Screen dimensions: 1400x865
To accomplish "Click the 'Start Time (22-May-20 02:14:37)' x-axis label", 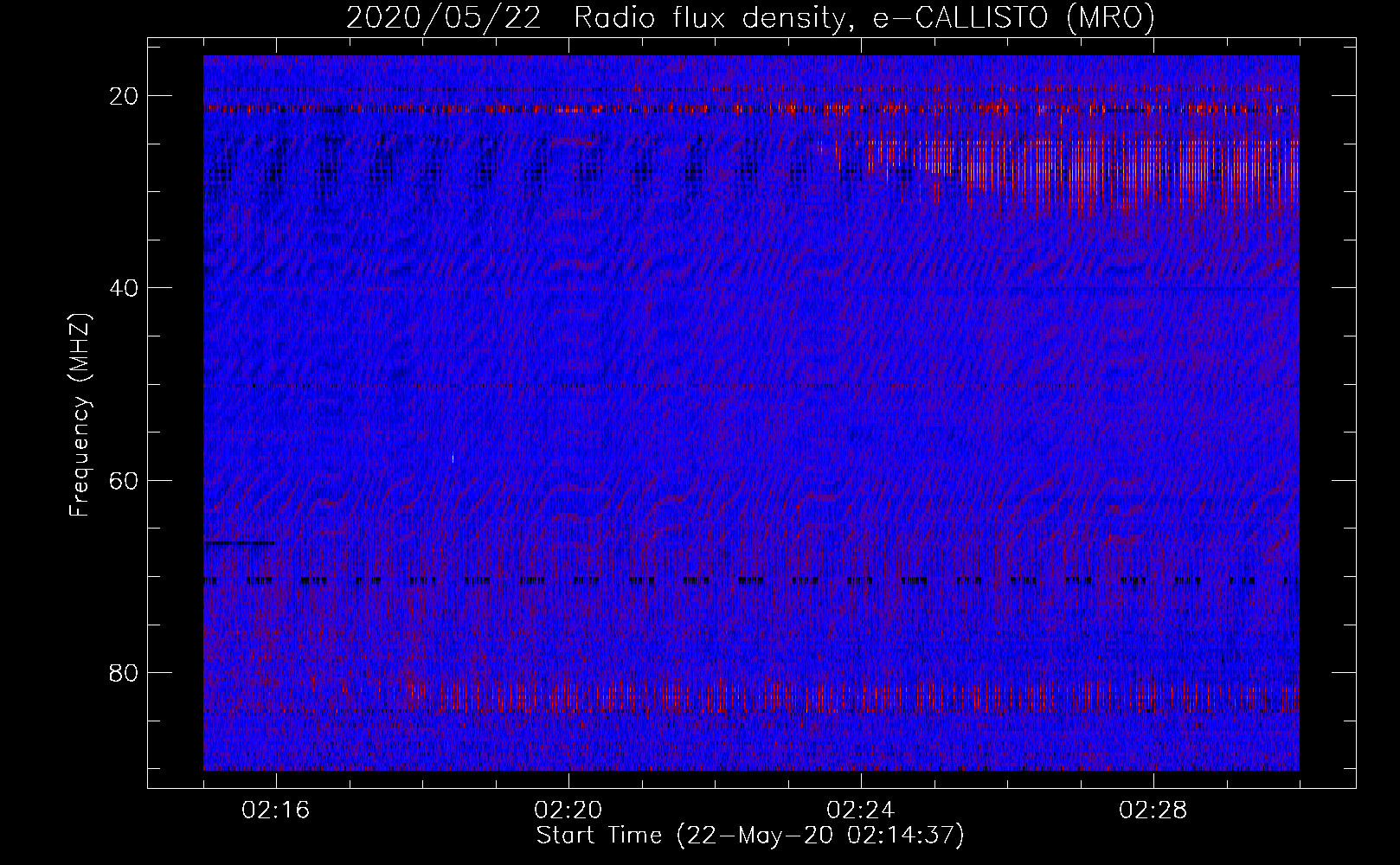I will 750,836.
